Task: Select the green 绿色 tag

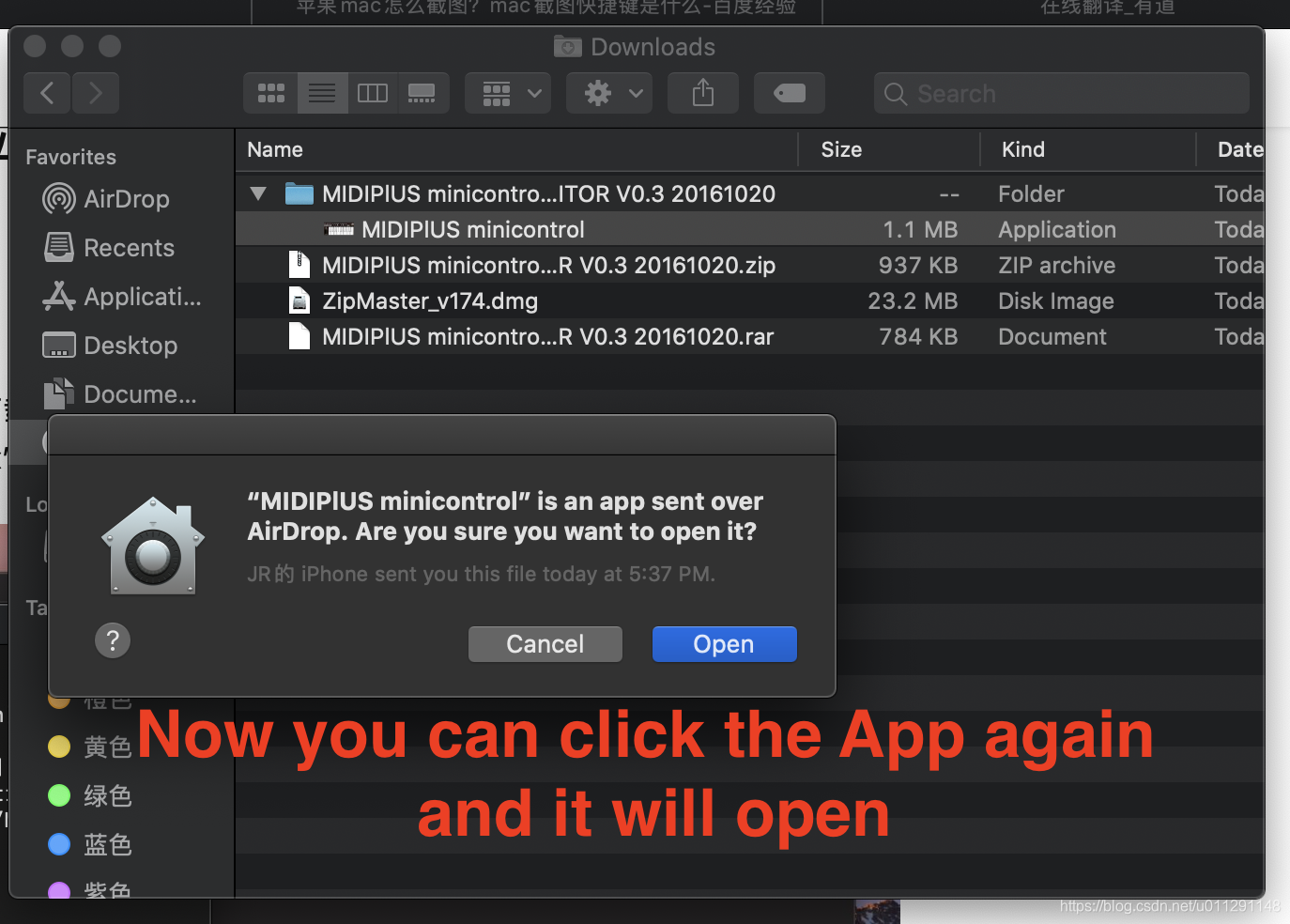Action: point(89,795)
